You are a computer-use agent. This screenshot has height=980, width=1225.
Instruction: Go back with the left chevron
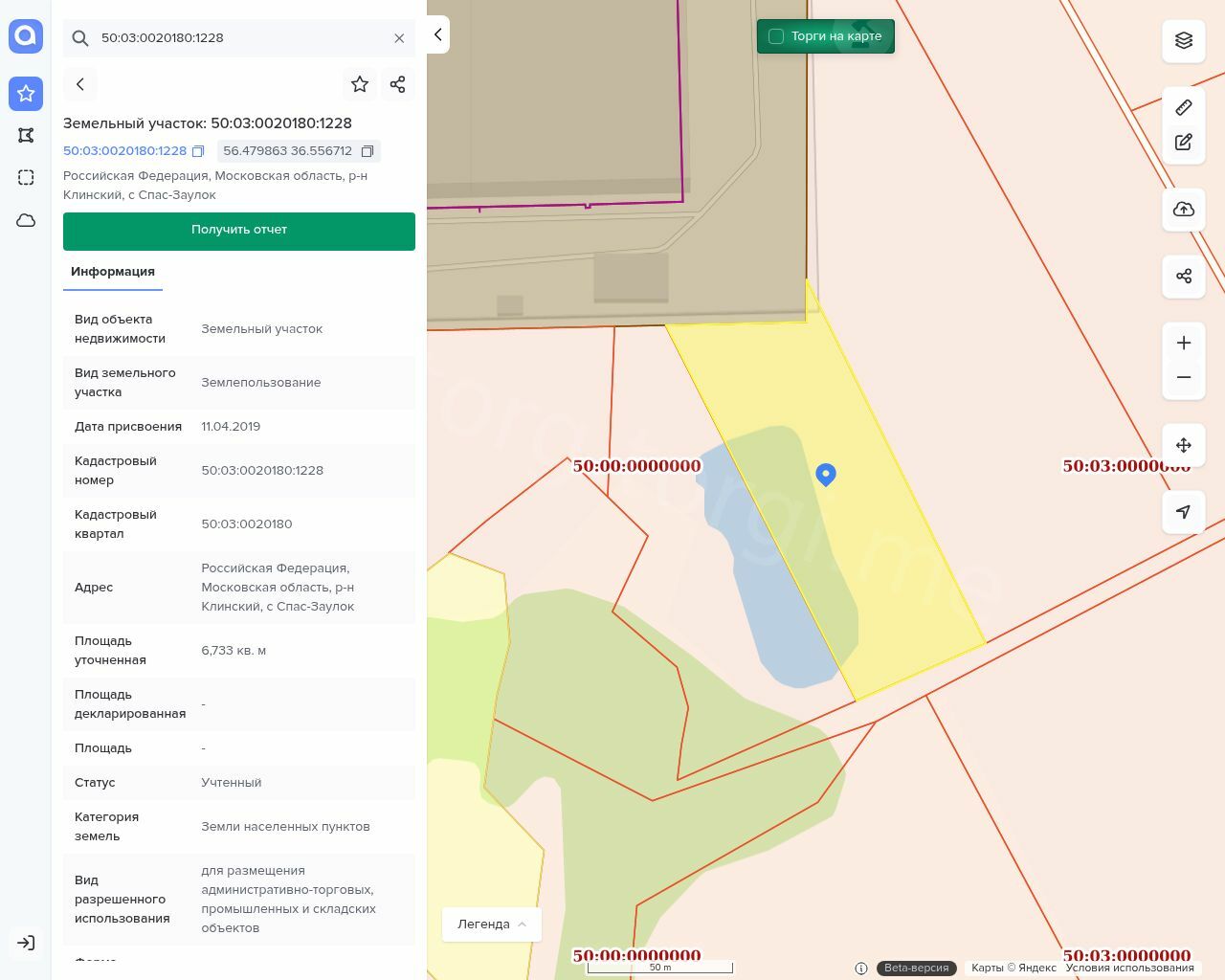click(80, 84)
